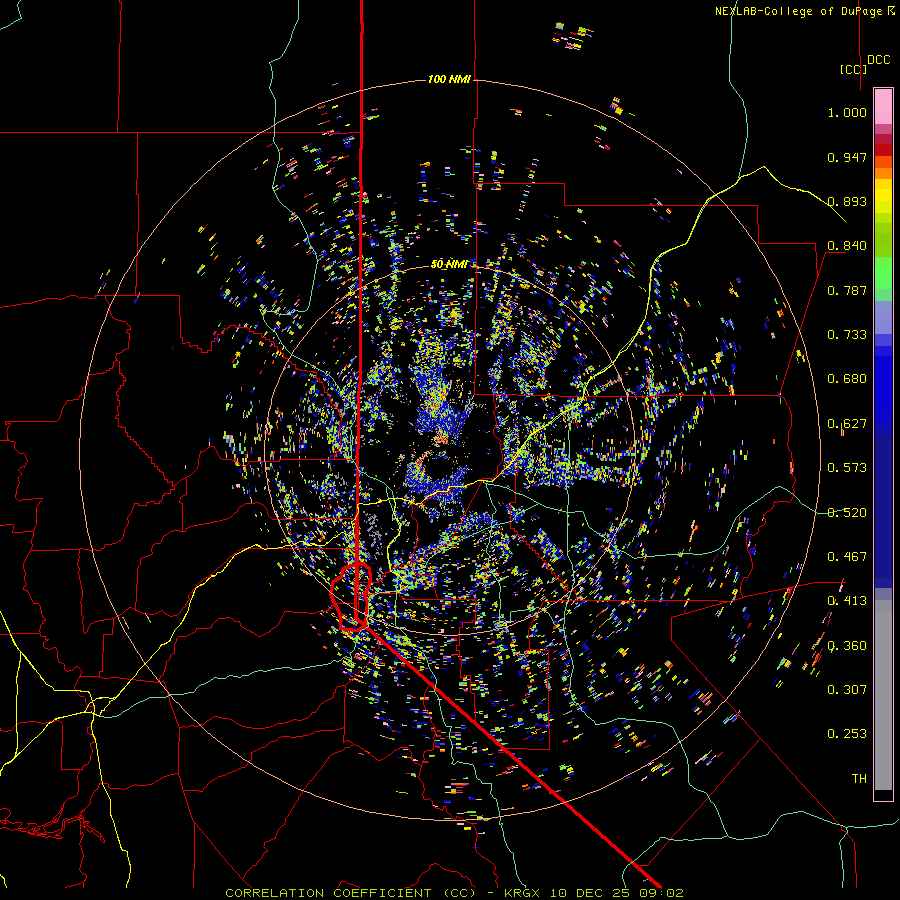Click the TH threshold label on the legend
The image size is (900, 900).
tap(859, 779)
